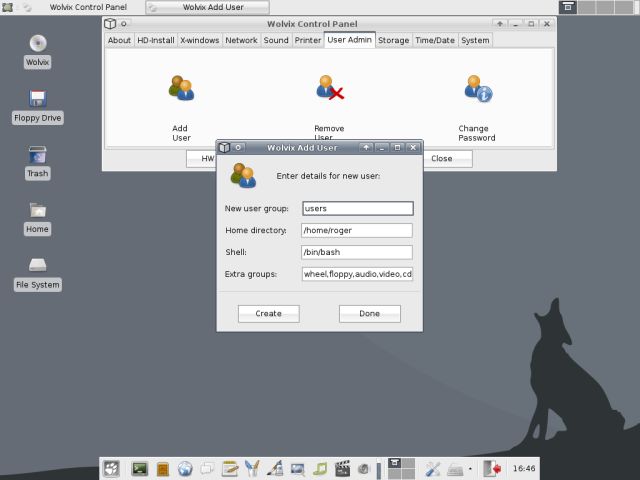Select the User Admin tab

(349, 40)
